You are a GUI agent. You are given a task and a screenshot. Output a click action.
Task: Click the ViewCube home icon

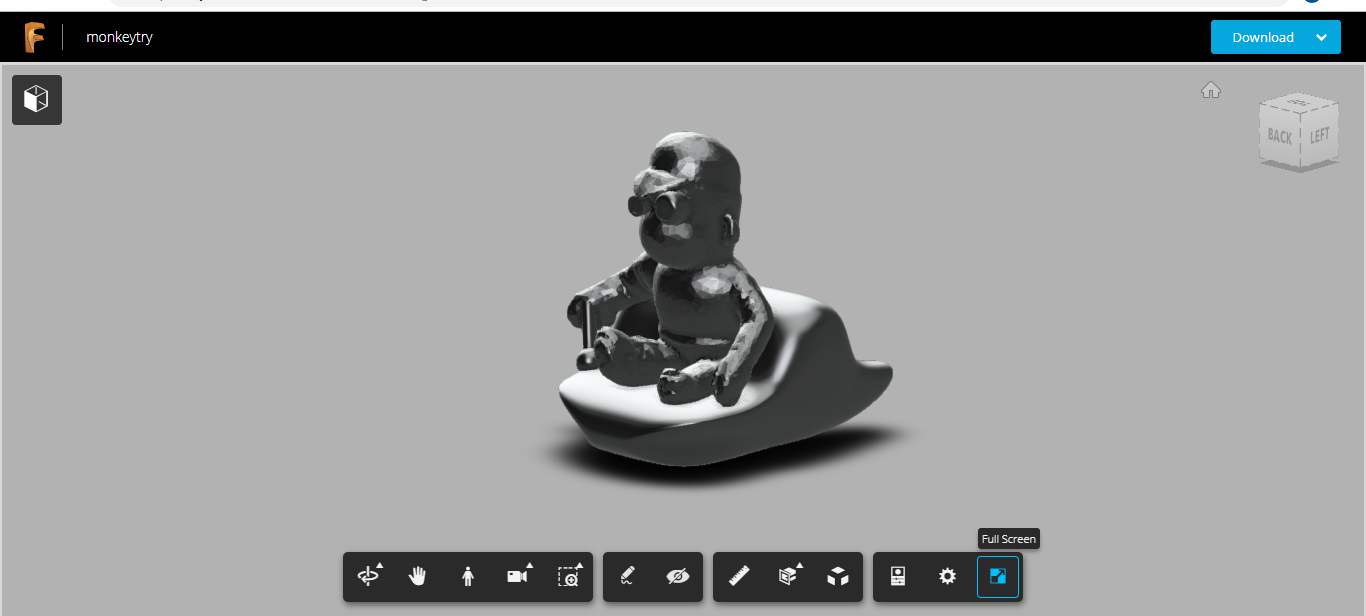click(1211, 89)
